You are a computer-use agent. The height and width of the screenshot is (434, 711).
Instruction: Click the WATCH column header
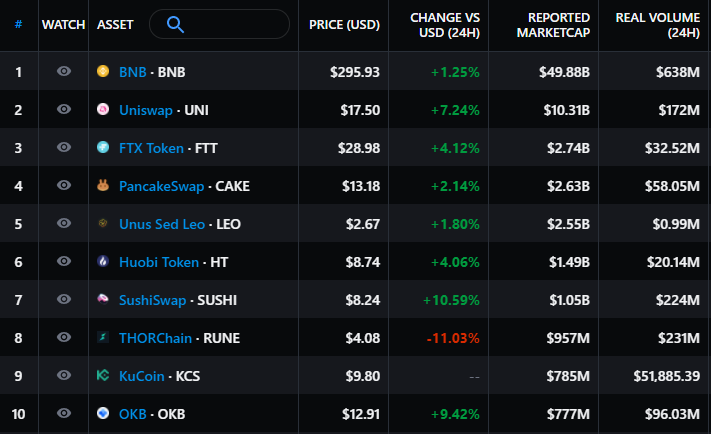(63, 24)
